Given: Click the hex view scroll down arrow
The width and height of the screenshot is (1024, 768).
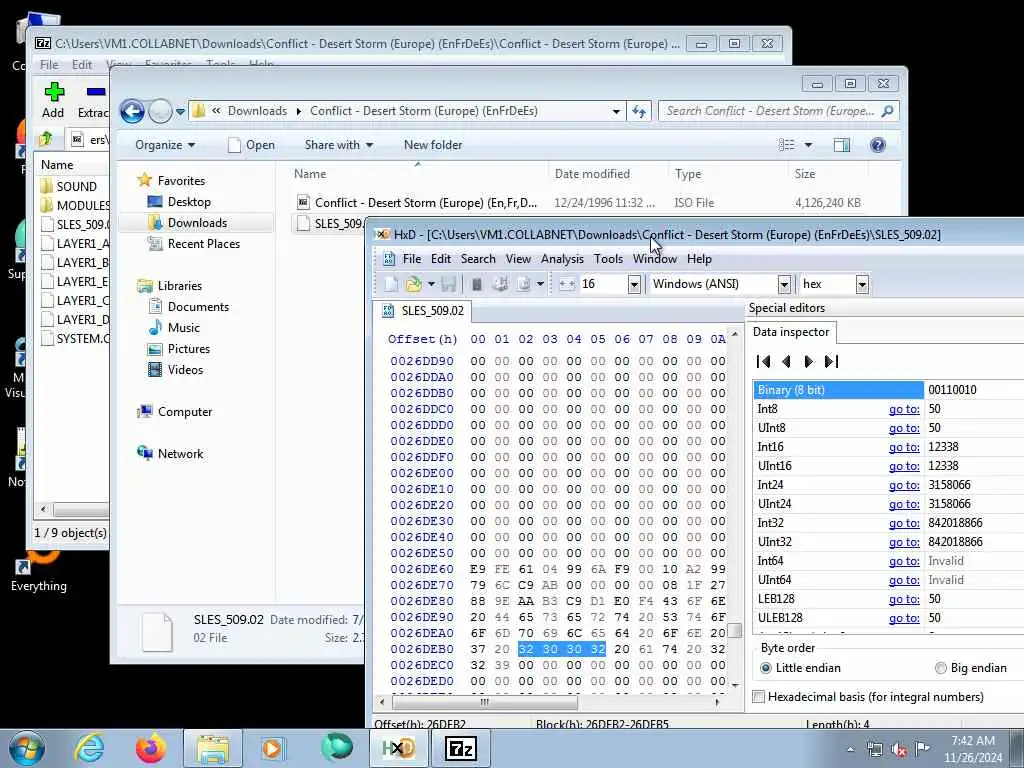Looking at the screenshot, I should coord(735,685).
